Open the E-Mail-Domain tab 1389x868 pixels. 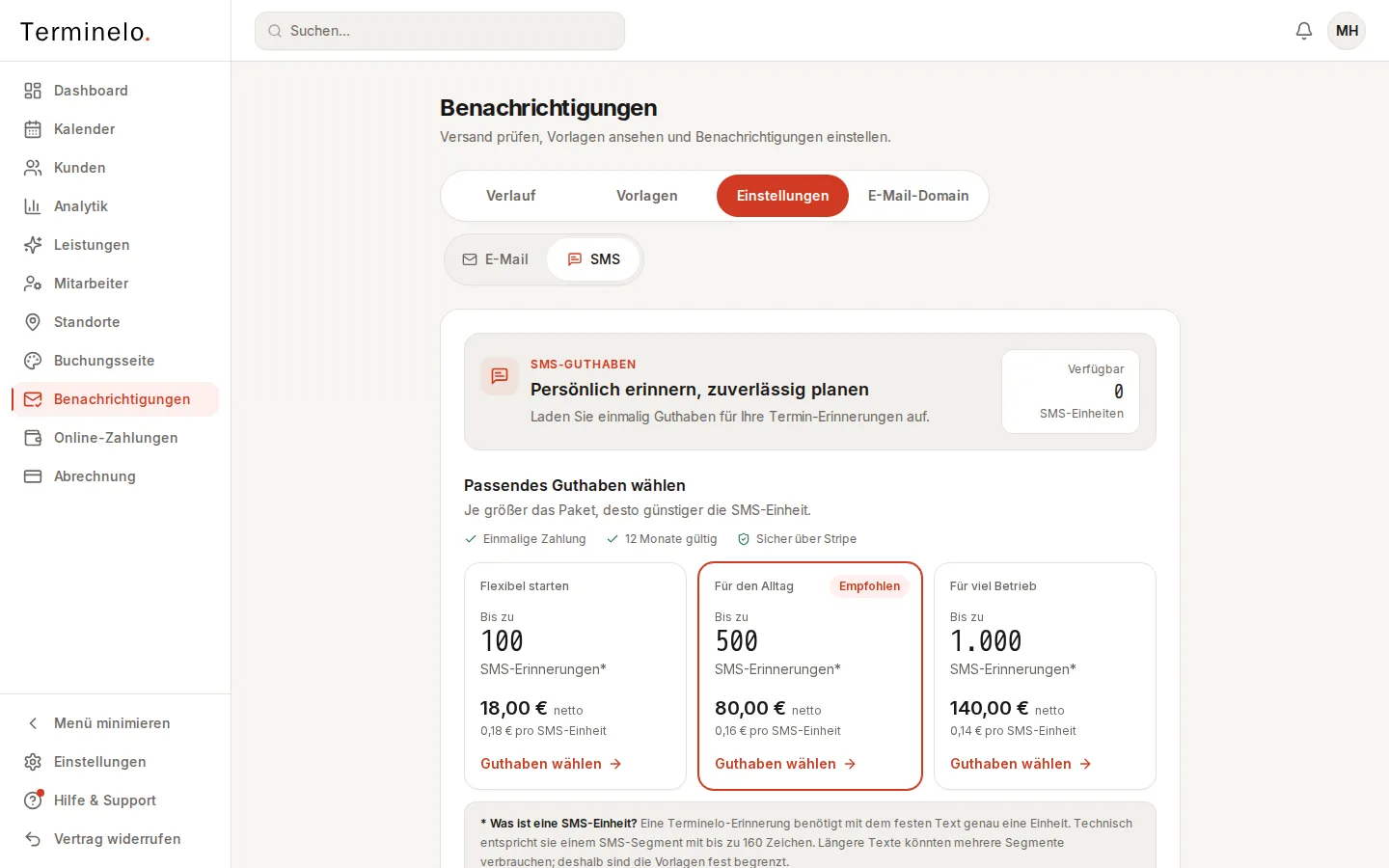[918, 196]
